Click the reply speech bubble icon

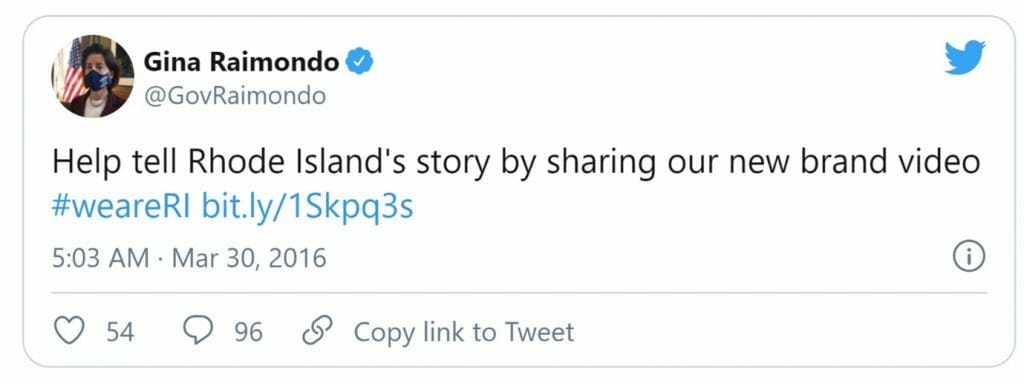pos(198,331)
